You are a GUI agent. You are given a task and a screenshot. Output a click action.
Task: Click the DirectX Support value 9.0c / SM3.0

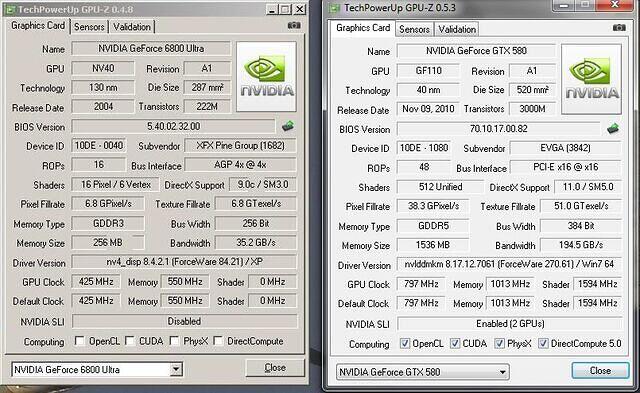[x=263, y=184]
